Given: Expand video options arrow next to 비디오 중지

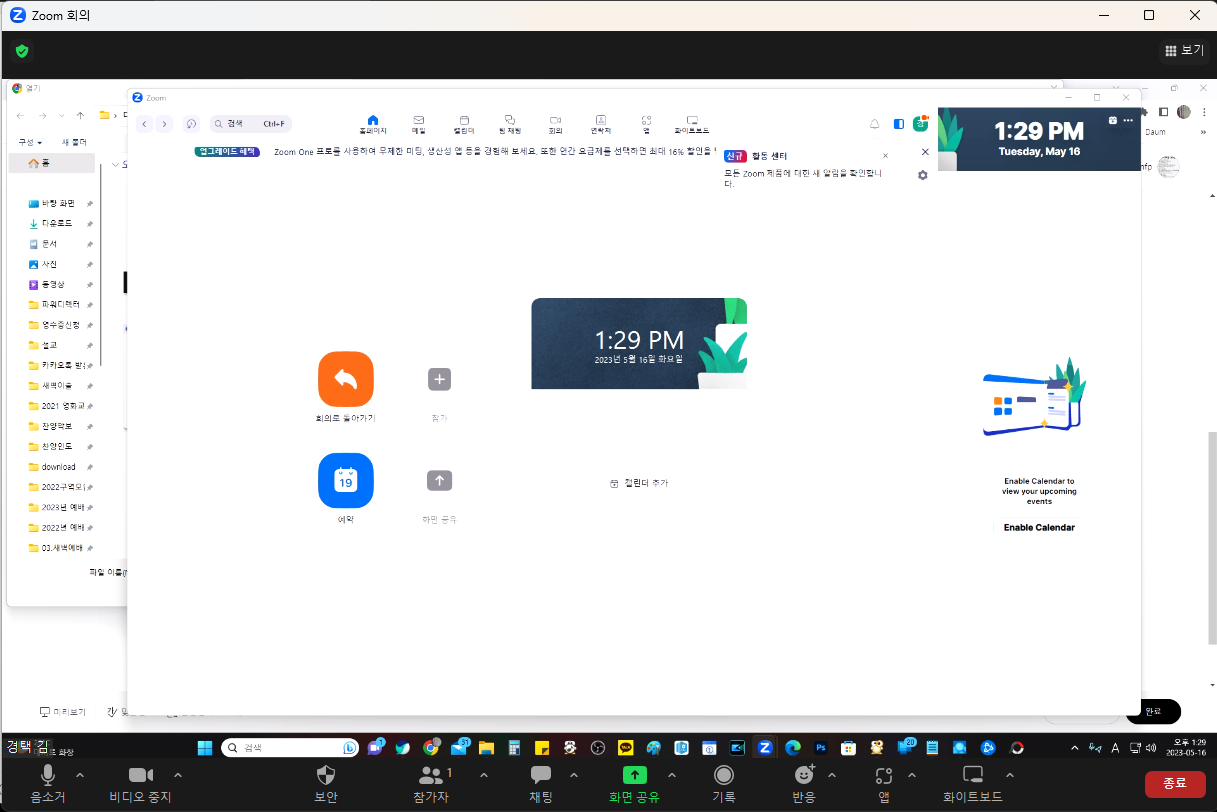Looking at the screenshot, I should 178,775.
